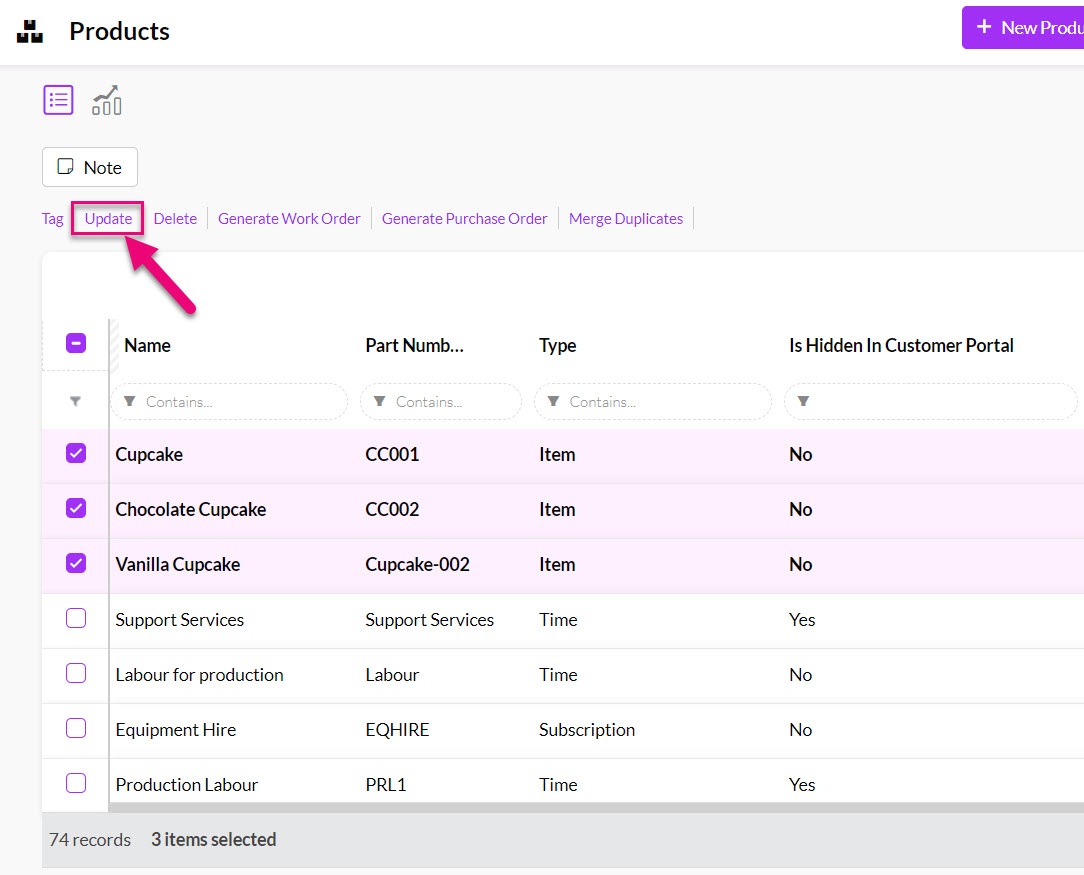Click the "PRL1" part number cell
The image size is (1084, 875).
[x=386, y=784]
